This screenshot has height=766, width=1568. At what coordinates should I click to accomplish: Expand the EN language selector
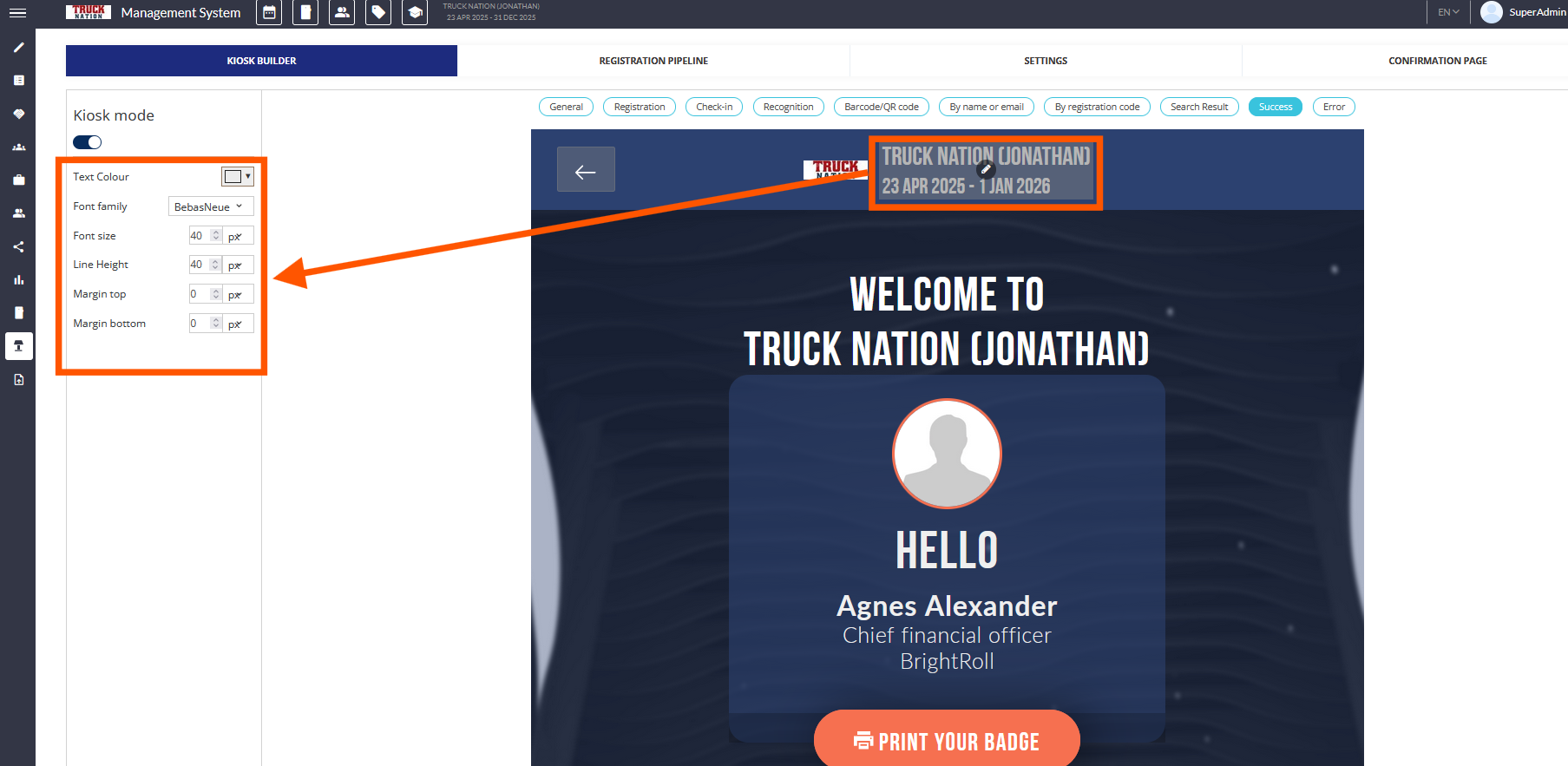[1447, 12]
